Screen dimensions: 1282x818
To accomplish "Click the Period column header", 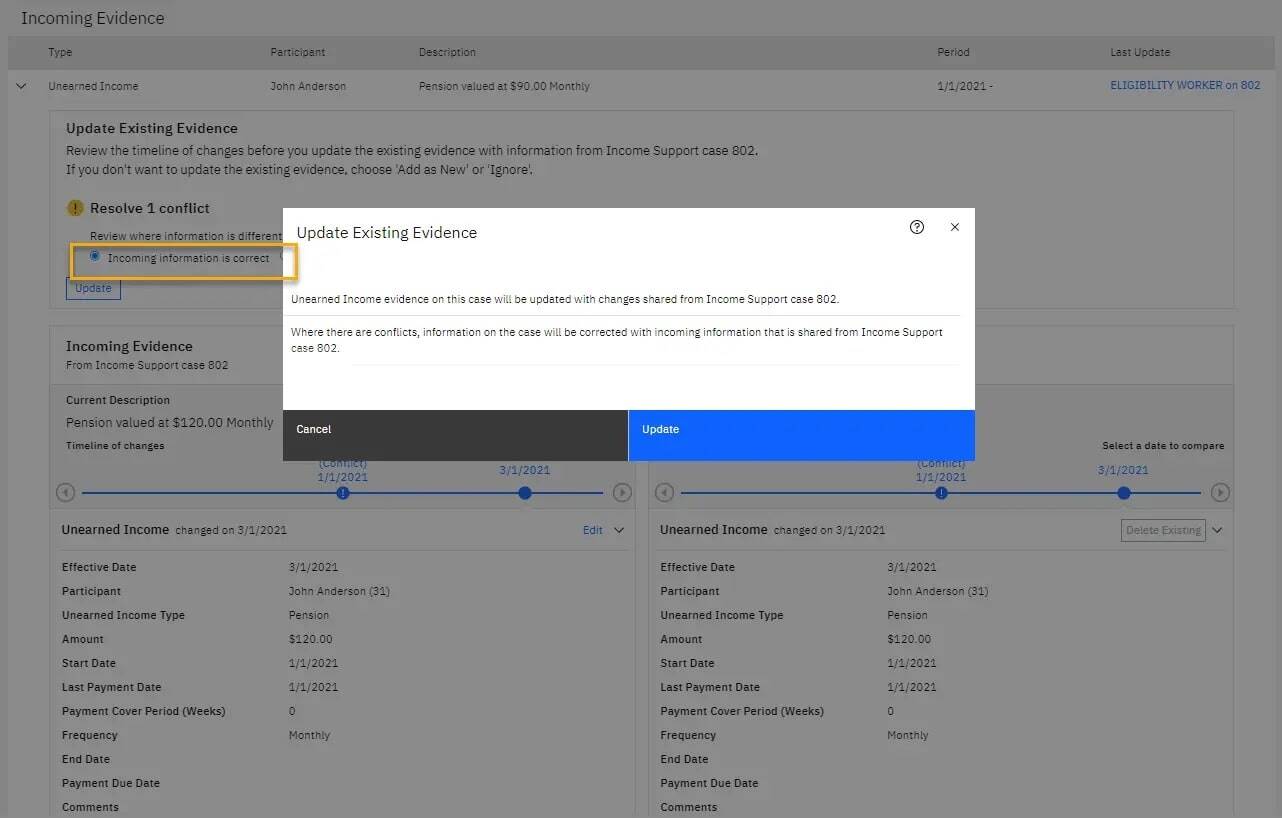I will click(953, 52).
